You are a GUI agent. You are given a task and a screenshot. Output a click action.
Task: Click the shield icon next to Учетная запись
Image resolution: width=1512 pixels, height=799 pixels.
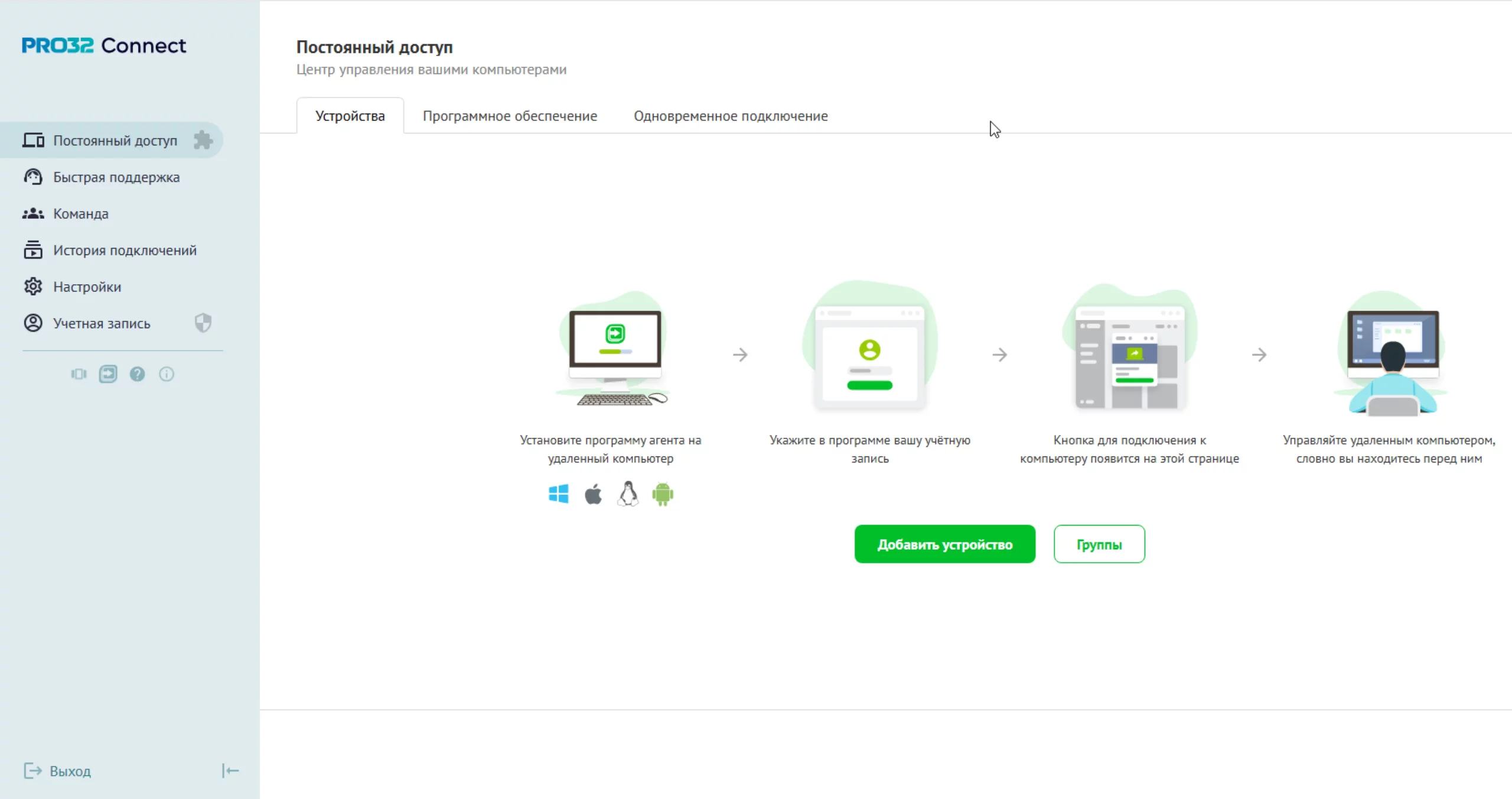click(203, 323)
